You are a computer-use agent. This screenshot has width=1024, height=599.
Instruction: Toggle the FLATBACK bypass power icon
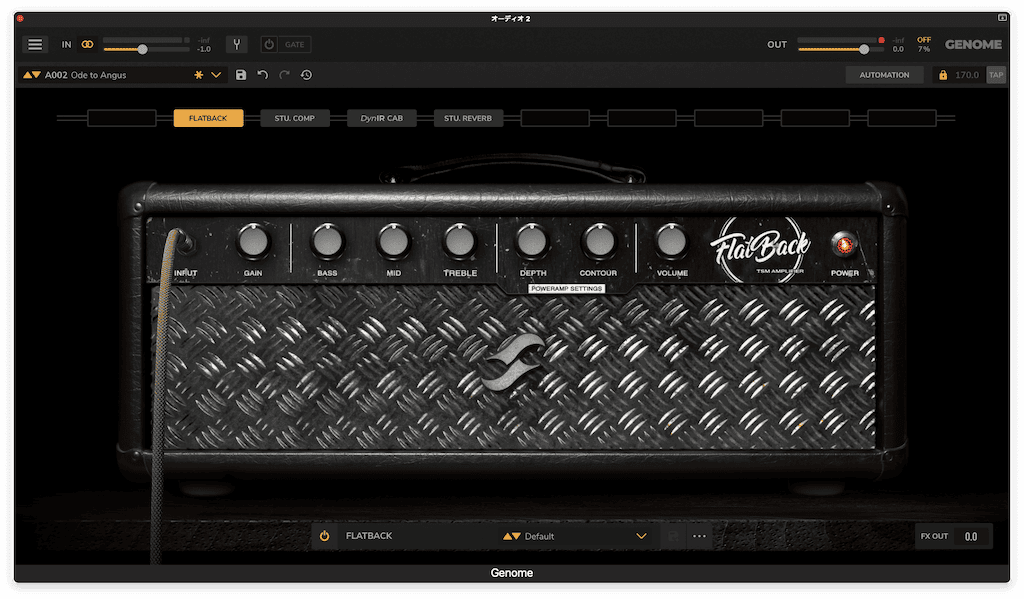click(x=325, y=536)
